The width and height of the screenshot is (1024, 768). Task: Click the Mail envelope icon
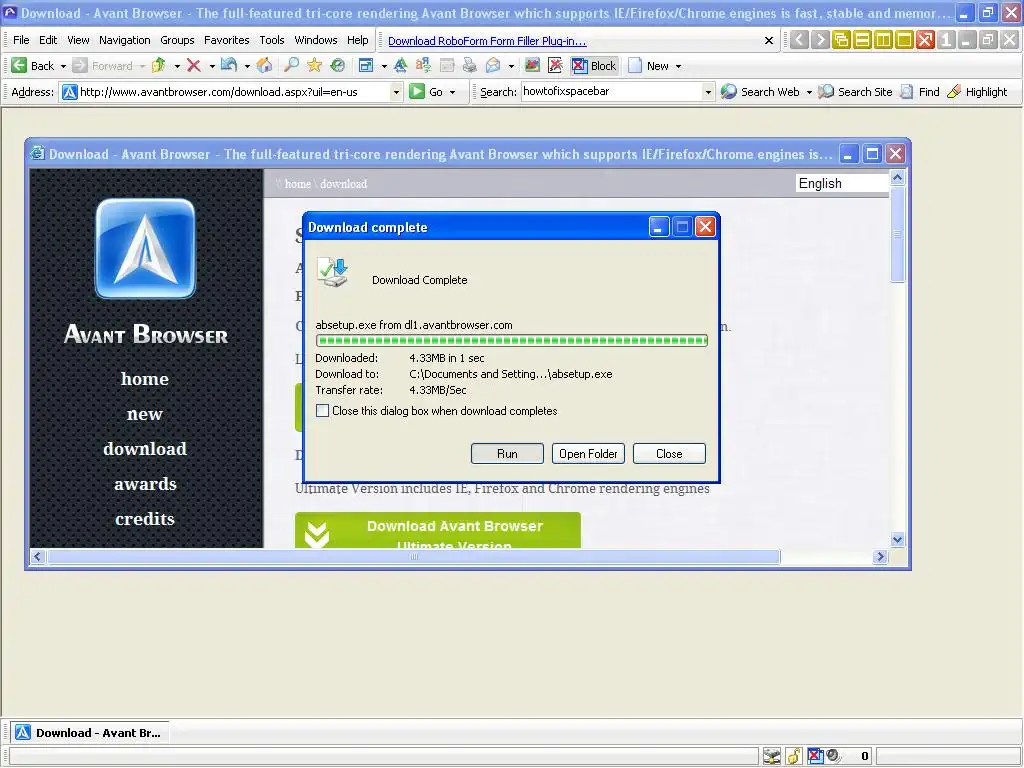coord(493,65)
